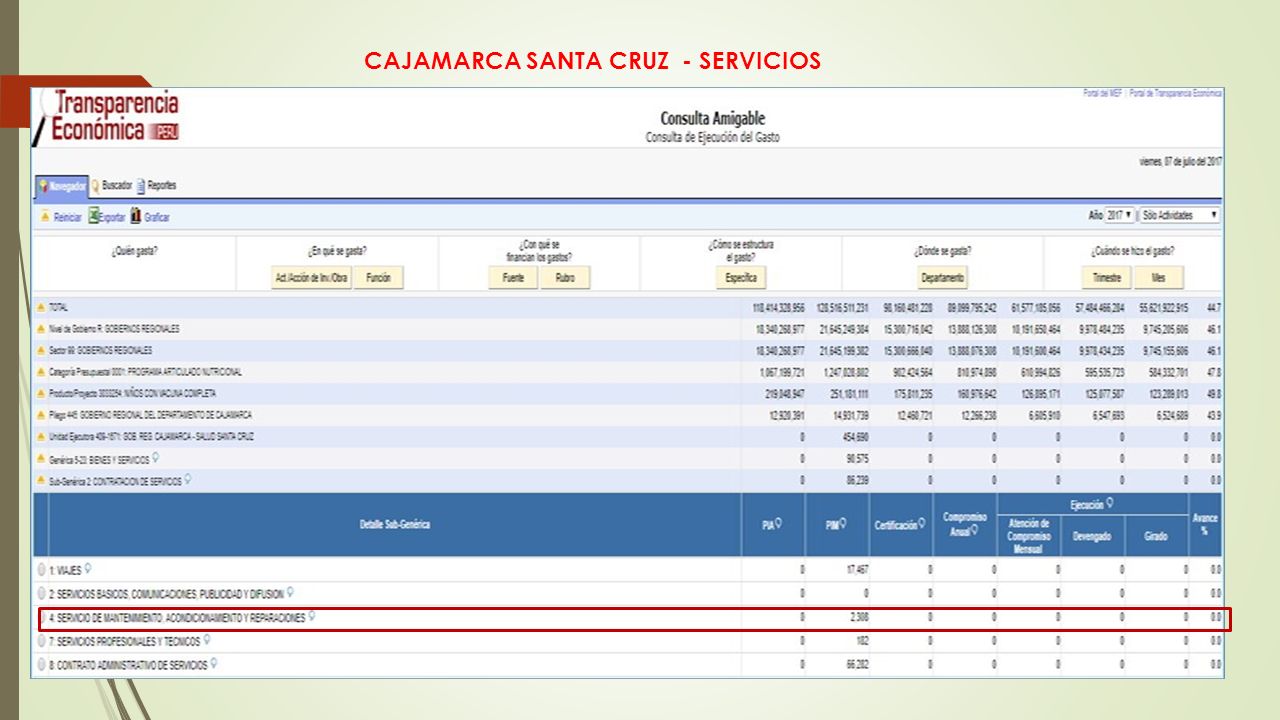This screenshot has width=1280, height=720.
Task: Select radio for 8: Contrato Administrativo de Servicios
Action: [42, 665]
